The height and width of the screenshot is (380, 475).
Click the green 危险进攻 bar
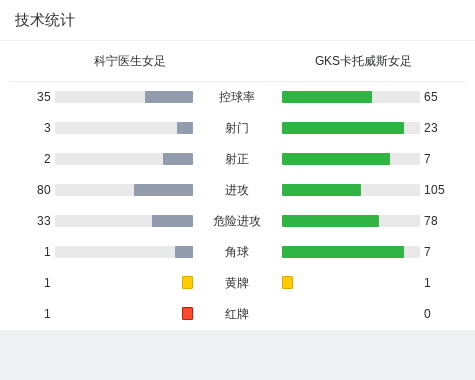pyautogui.click(x=330, y=221)
